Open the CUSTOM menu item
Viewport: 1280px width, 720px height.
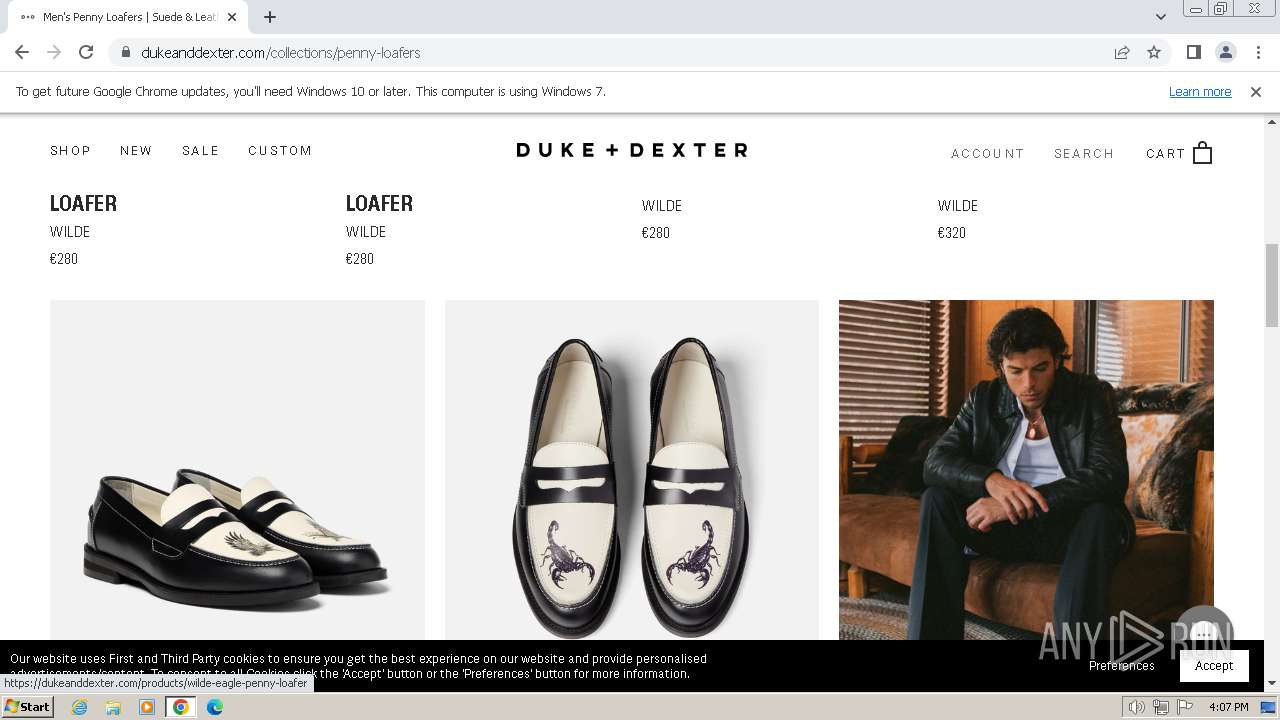(x=280, y=150)
